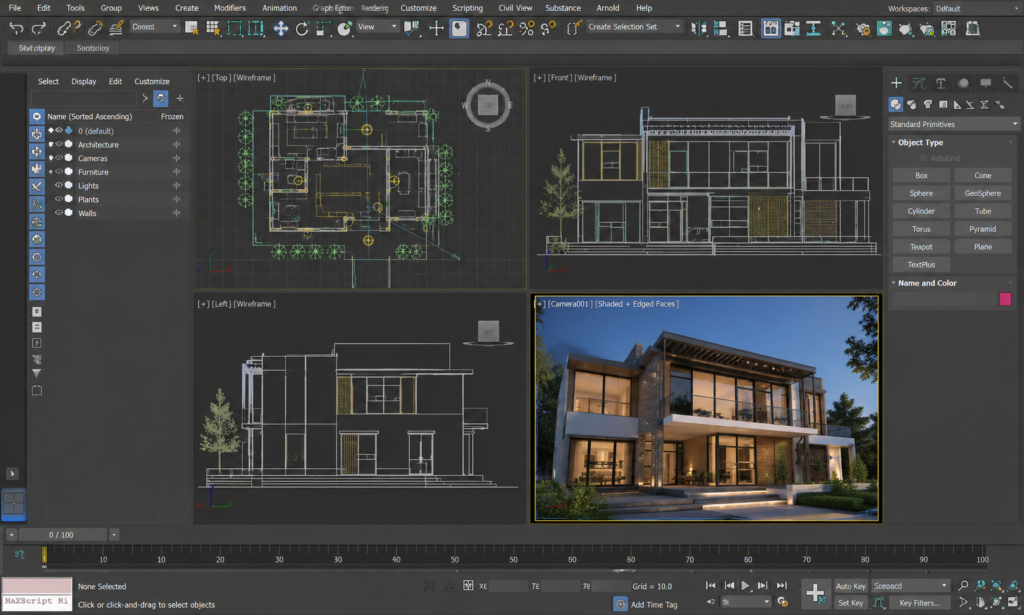The image size is (1024, 615).
Task: Collapse the Object Type rollout
Action: (x=894, y=142)
